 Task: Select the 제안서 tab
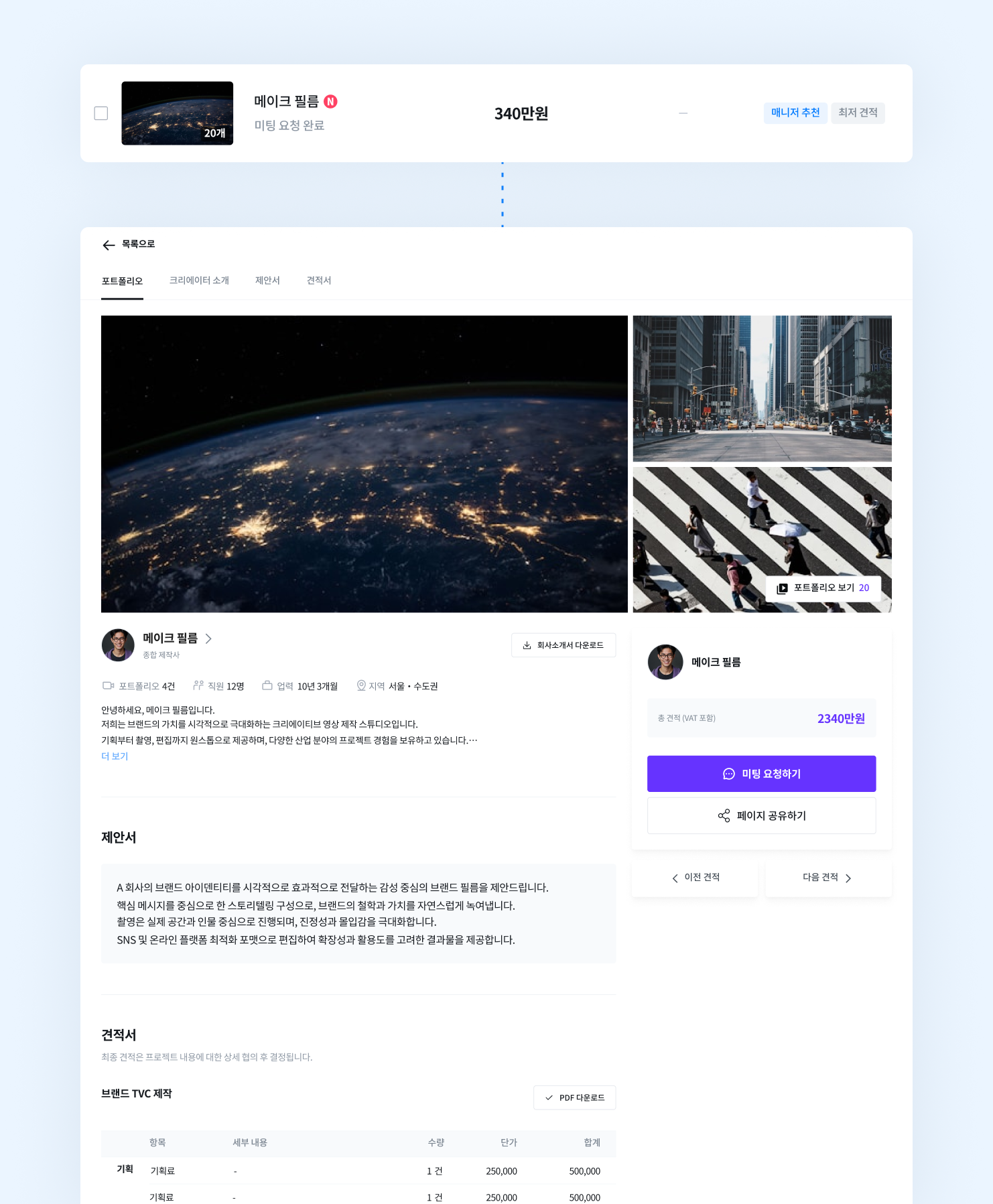pos(267,280)
